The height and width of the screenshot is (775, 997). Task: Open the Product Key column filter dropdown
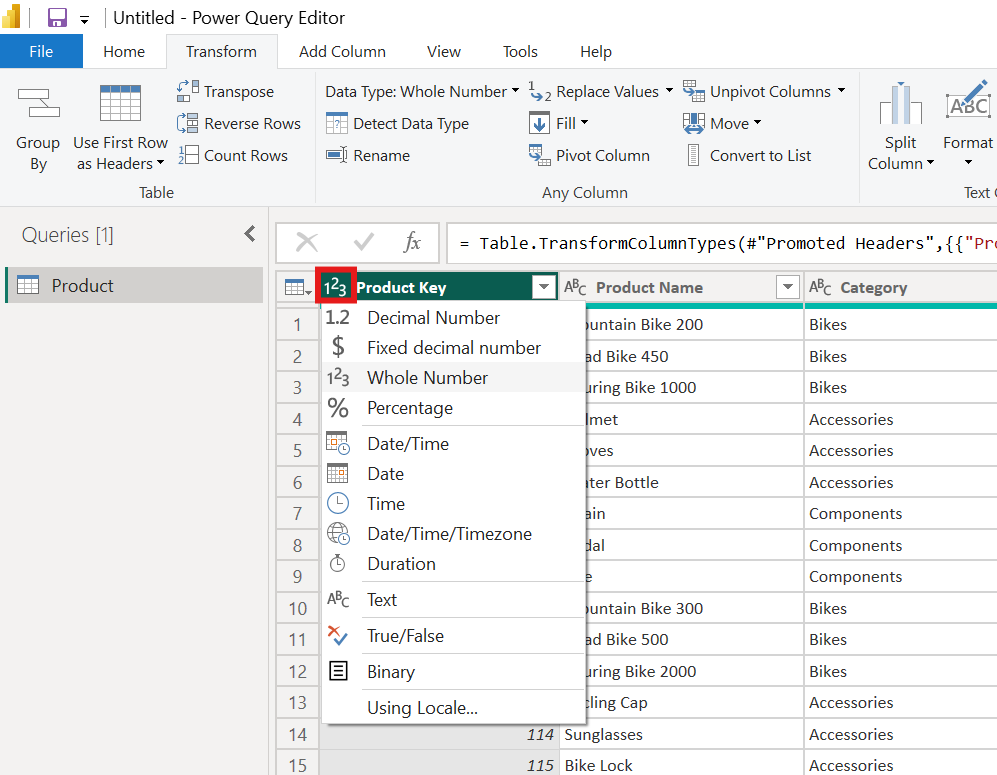point(544,287)
